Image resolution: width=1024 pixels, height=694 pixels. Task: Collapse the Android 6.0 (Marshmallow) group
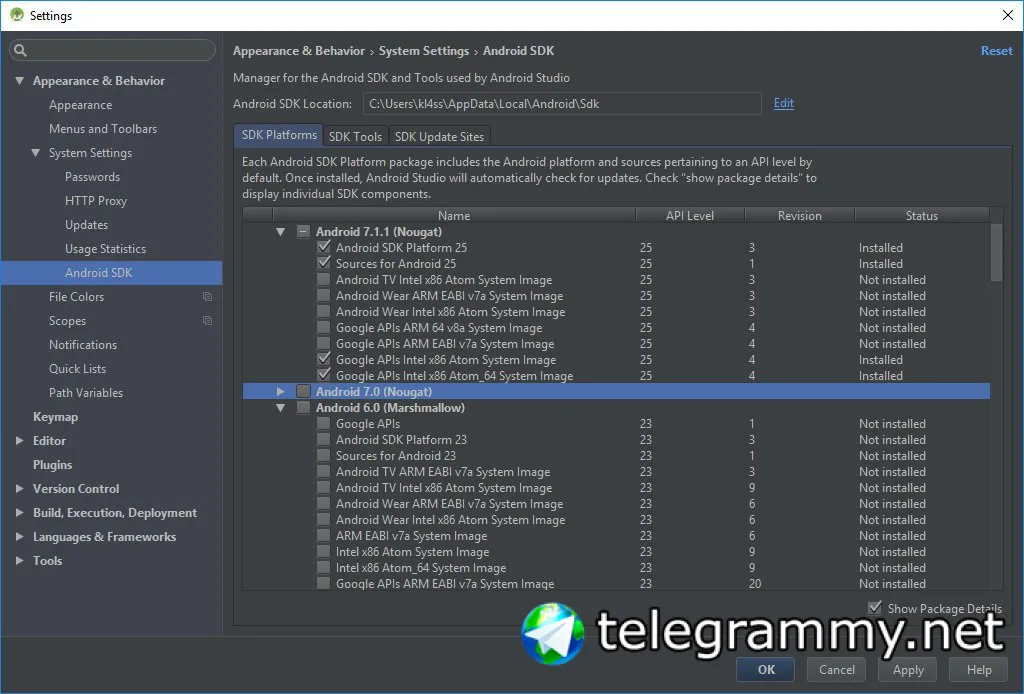[x=280, y=408]
